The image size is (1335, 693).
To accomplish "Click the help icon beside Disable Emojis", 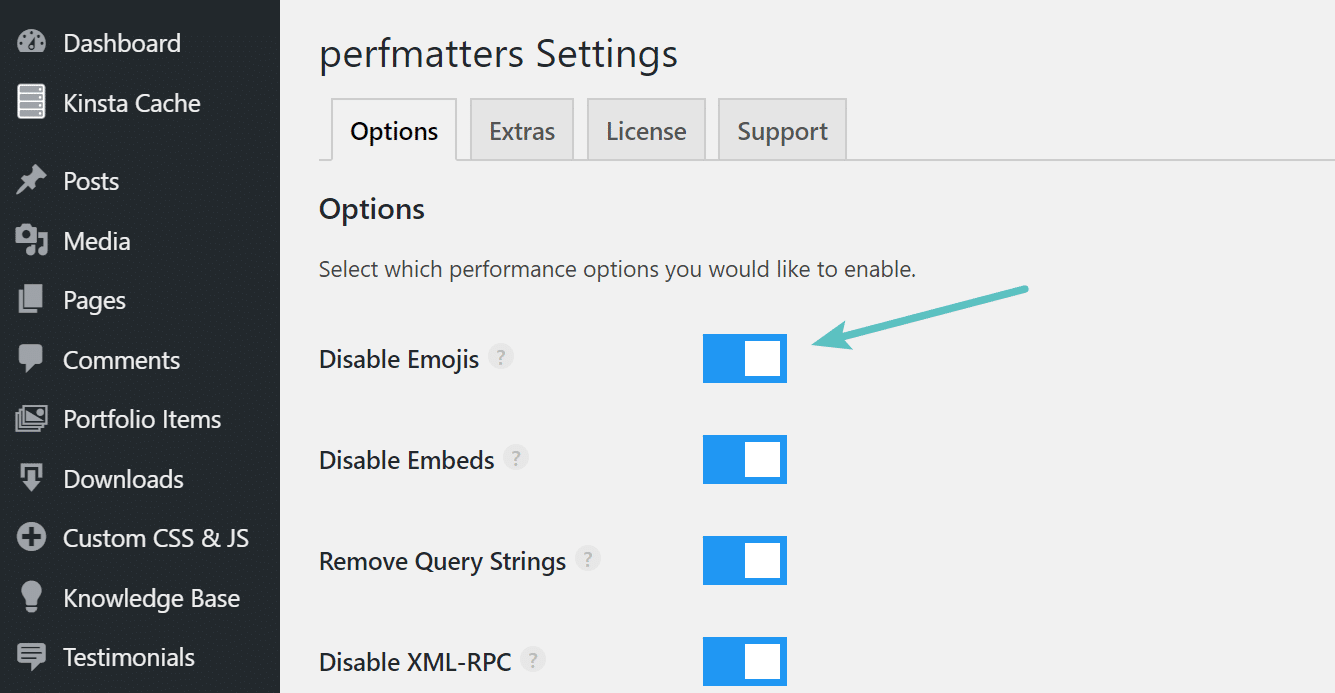I will tap(500, 356).
